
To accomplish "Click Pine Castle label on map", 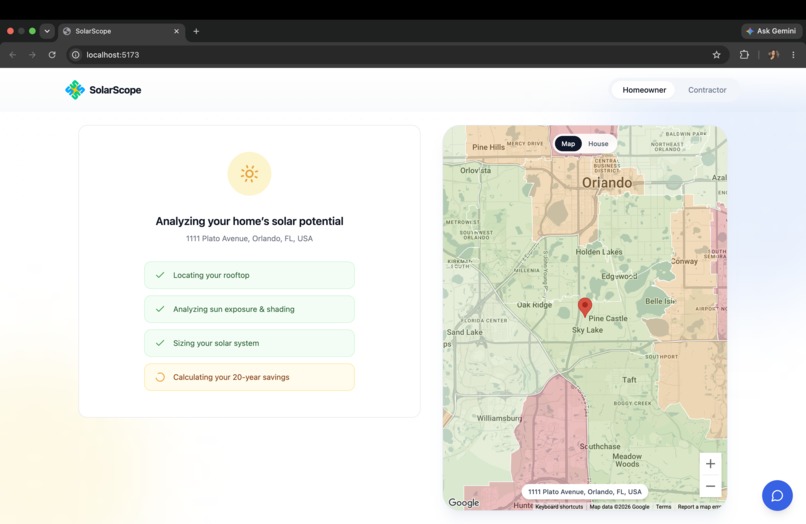I will pyautogui.click(x=608, y=319).
